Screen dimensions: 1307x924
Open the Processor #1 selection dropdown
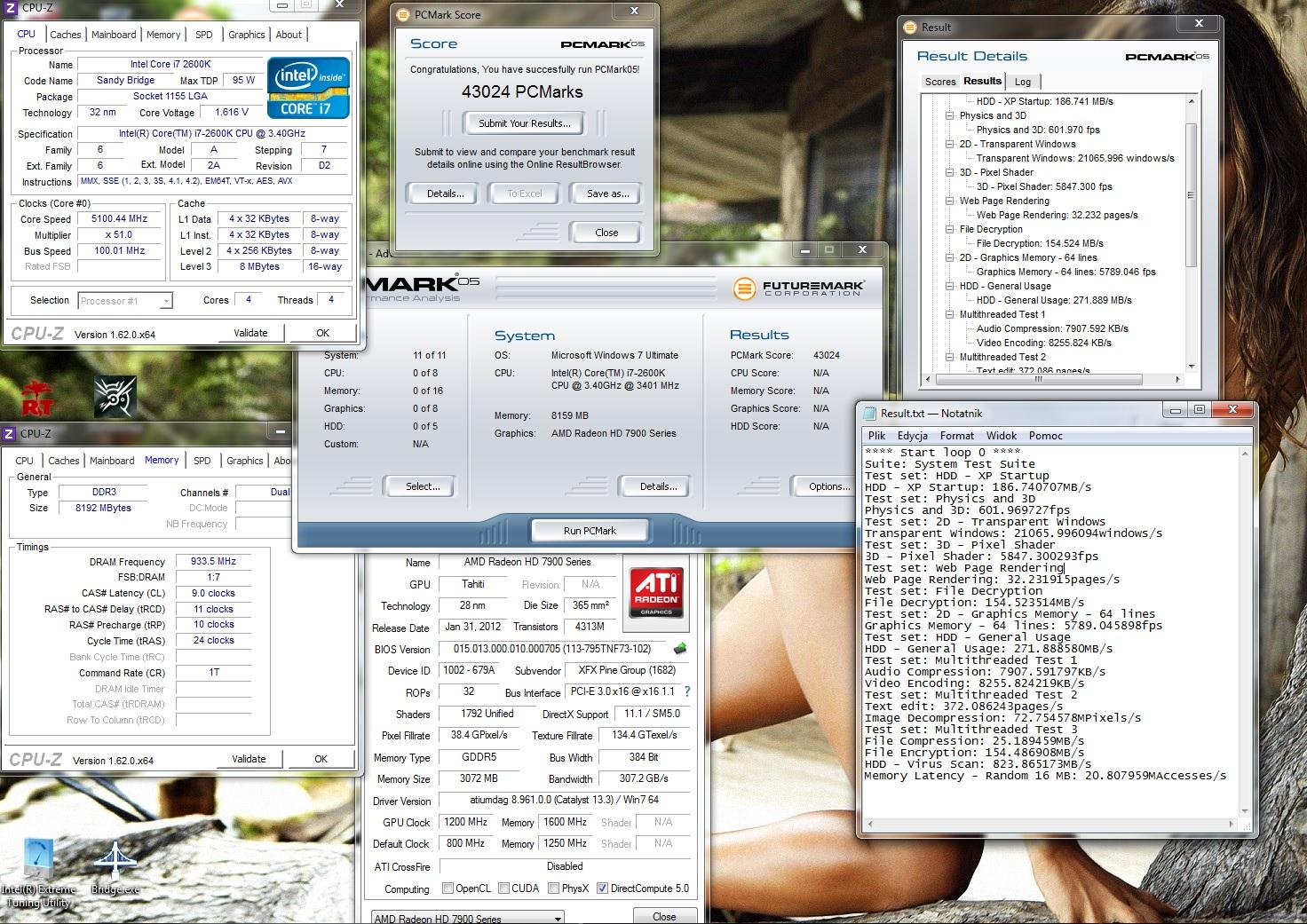[124, 301]
